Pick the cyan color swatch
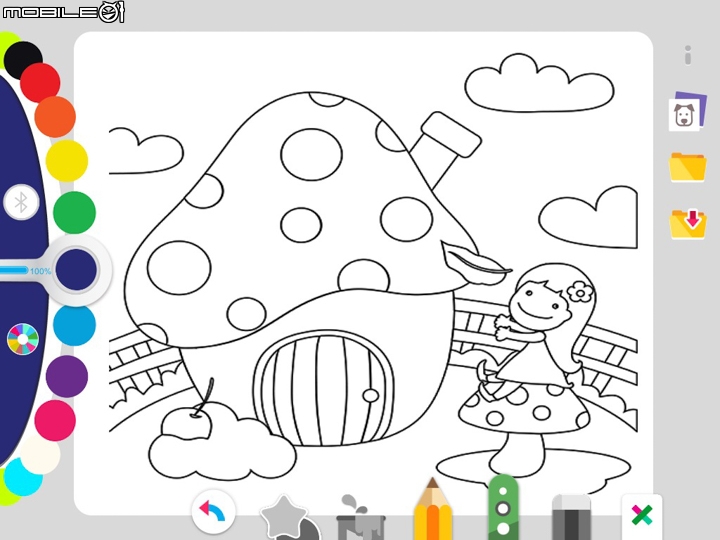Viewport: 720px width, 540px height. click(22, 478)
